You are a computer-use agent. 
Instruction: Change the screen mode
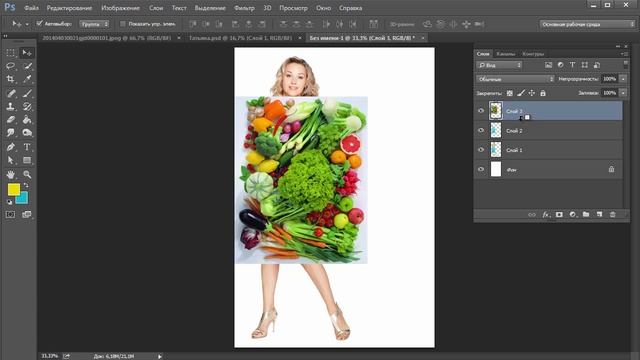(27, 214)
